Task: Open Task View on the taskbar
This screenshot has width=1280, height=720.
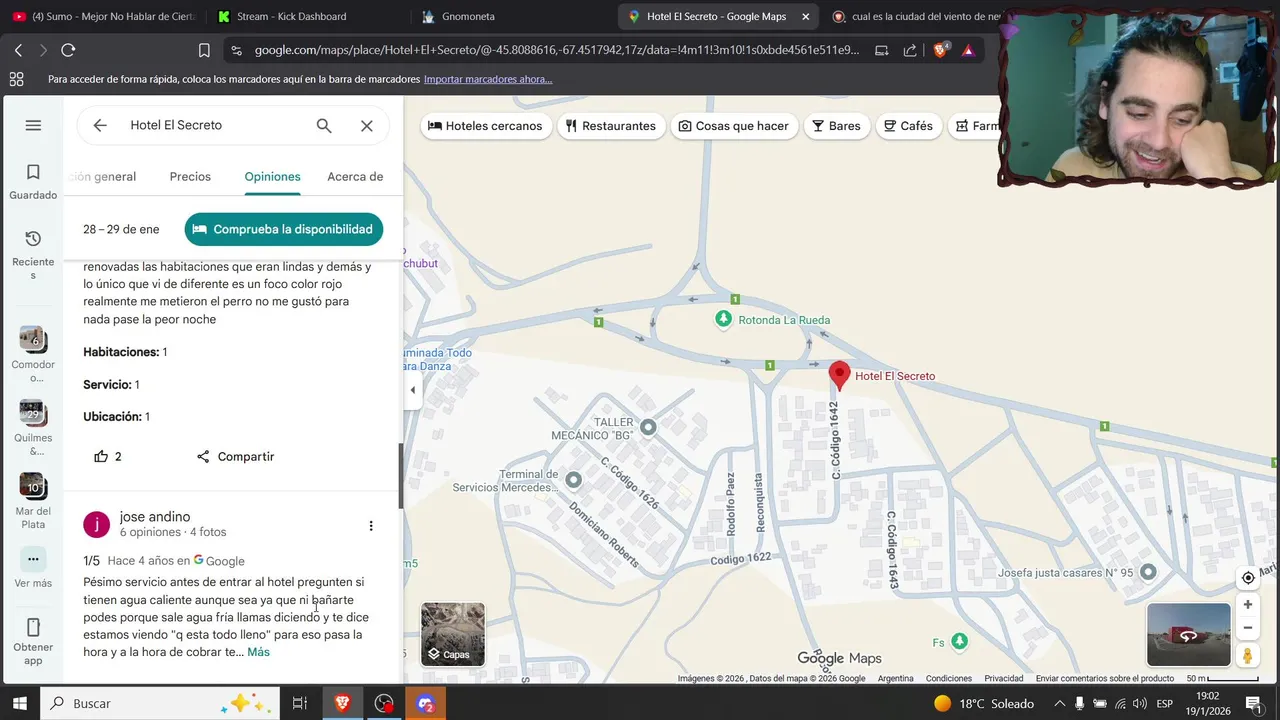Action: pos(299,703)
